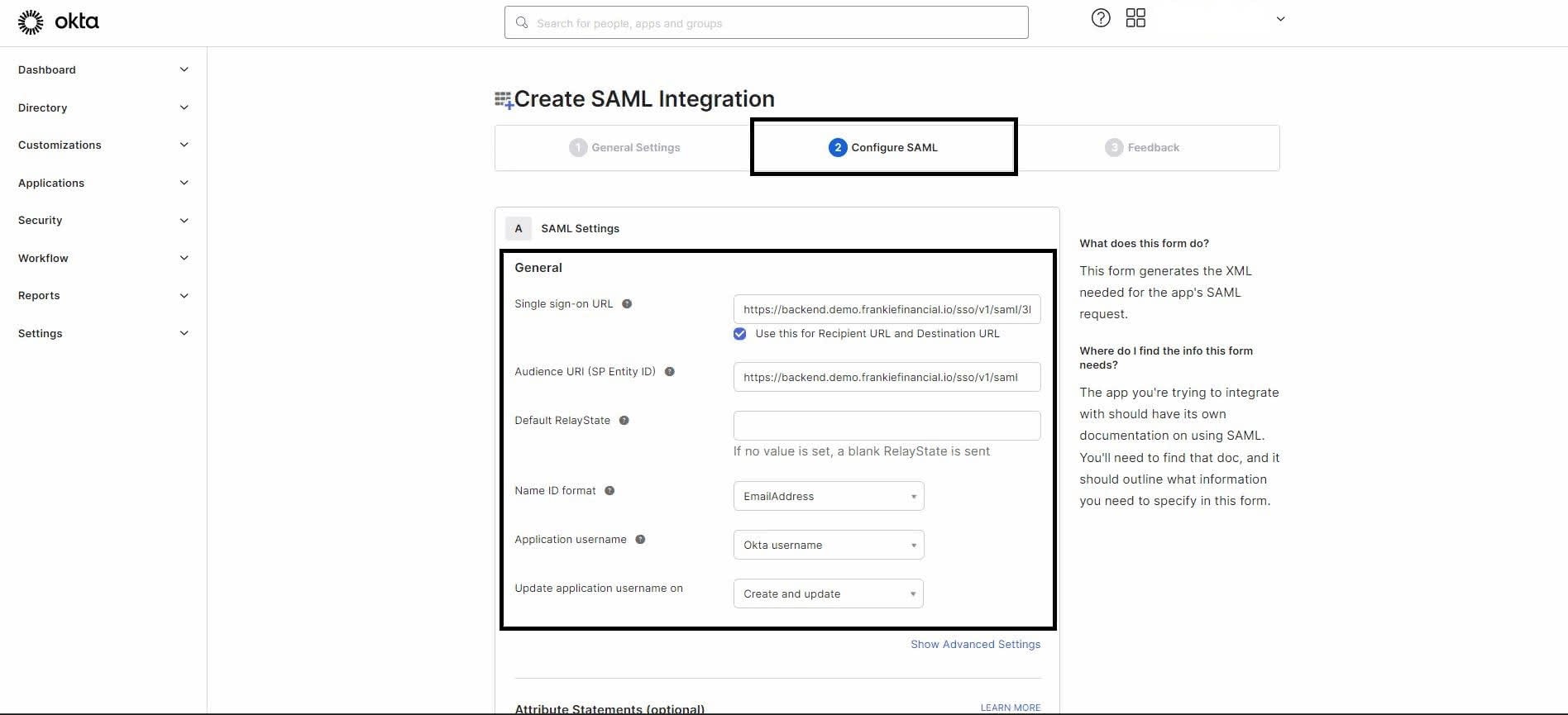1568x715 pixels.
Task: Toggle Use this for Recipient URL checkbox
Action: tap(740, 334)
